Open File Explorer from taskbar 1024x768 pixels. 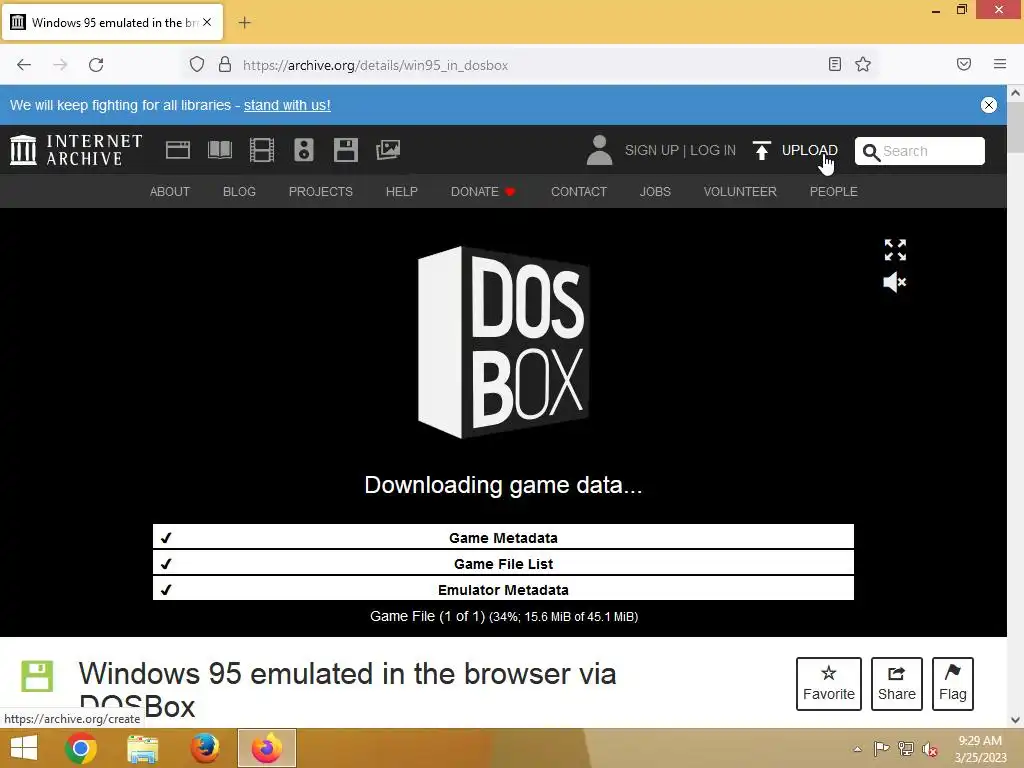(142, 748)
